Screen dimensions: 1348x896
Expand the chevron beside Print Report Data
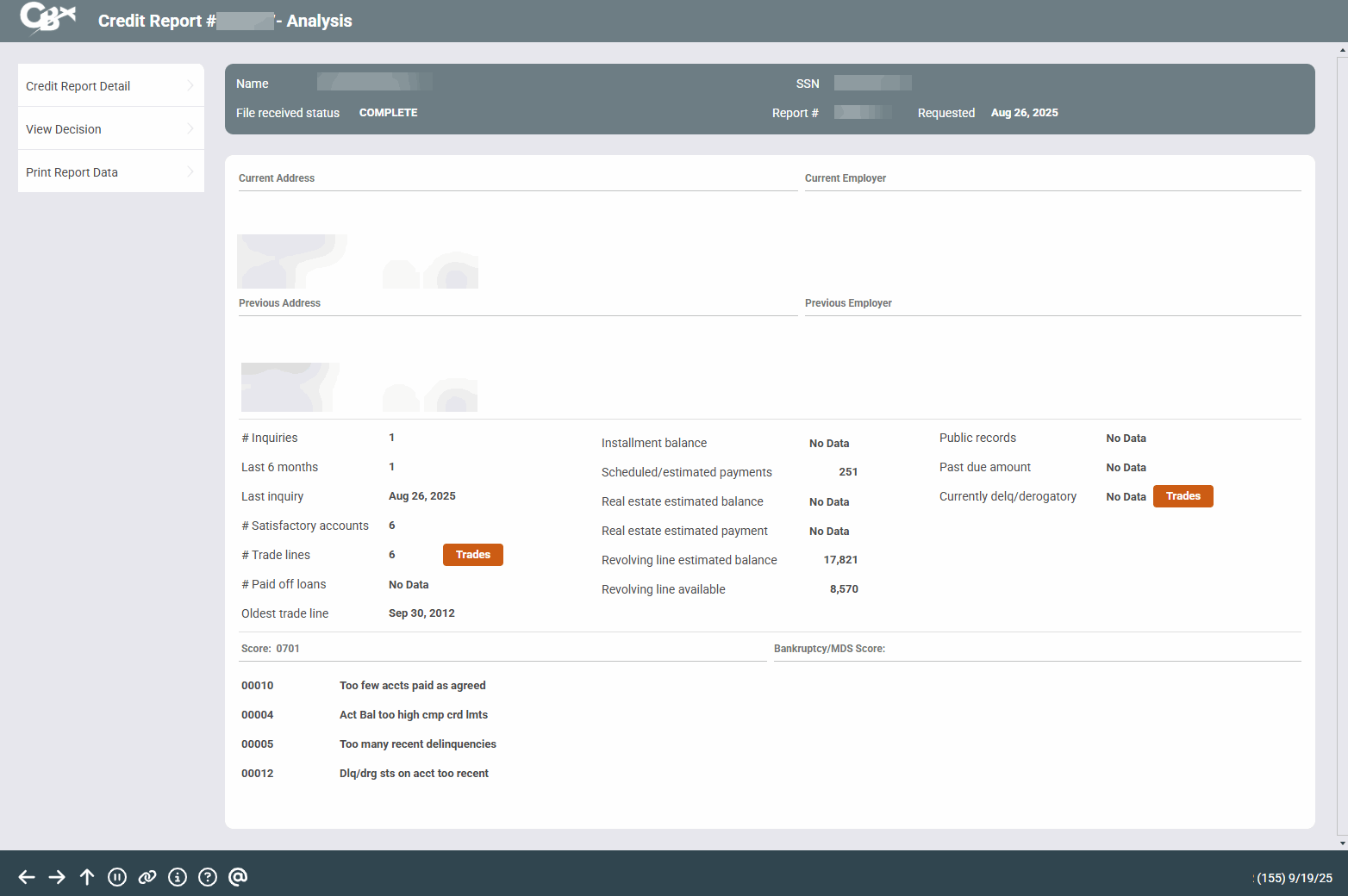[x=190, y=171]
